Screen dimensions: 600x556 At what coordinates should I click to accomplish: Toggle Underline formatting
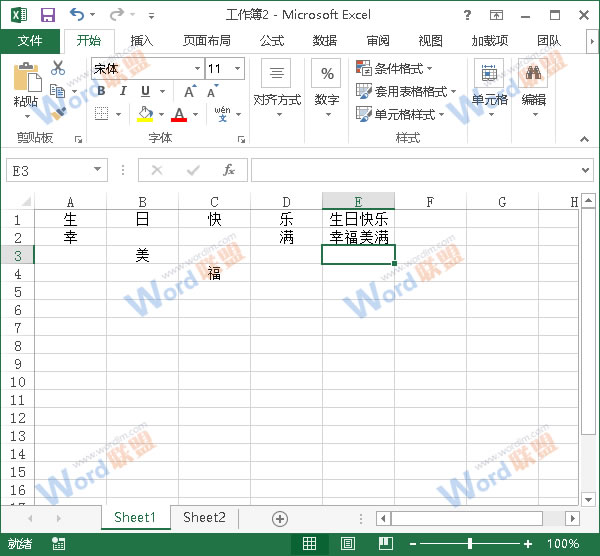(x=145, y=91)
